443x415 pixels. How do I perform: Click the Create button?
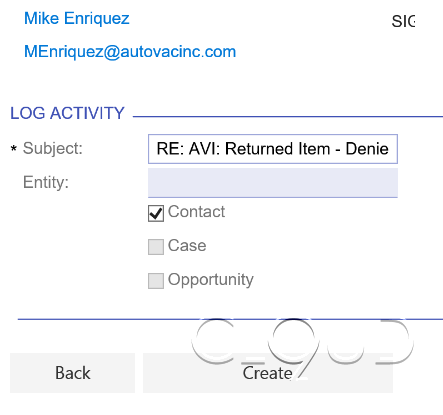pyautogui.click(x=268, y=373)
